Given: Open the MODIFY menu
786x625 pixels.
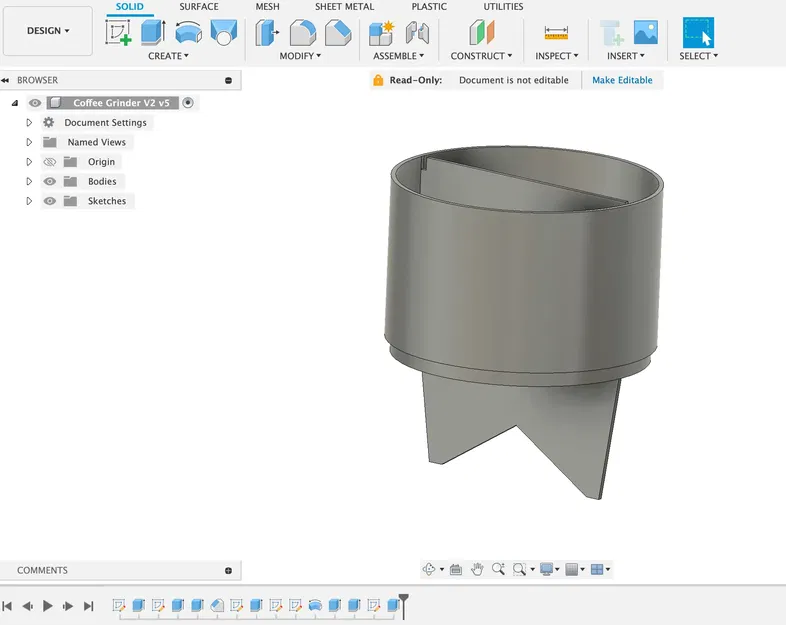Looking at the screenshot, I should click(300, 56).
